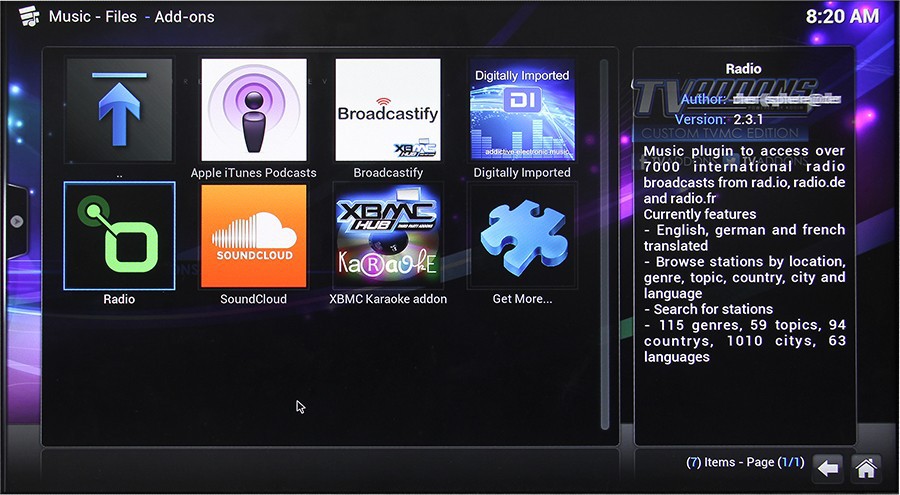Select the green Radio add-on icon

tap(119, 236)
